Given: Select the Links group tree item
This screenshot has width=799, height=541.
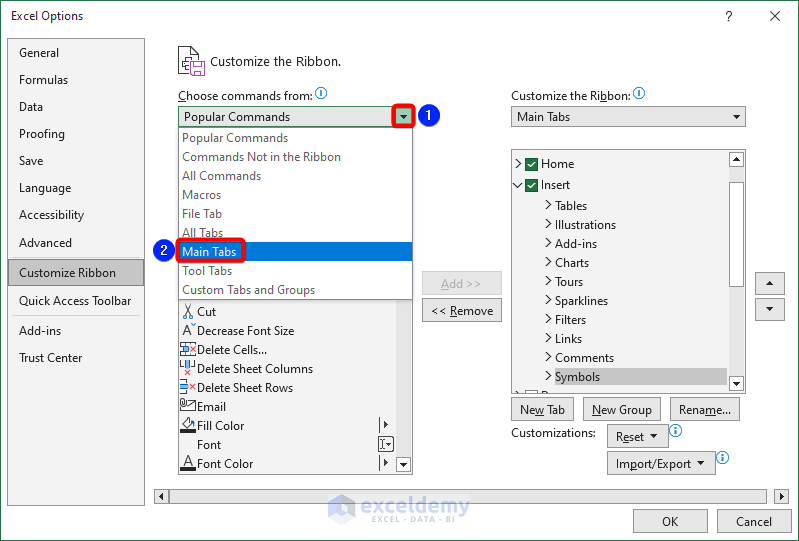Looking at the screenshot, I should 568,338.
